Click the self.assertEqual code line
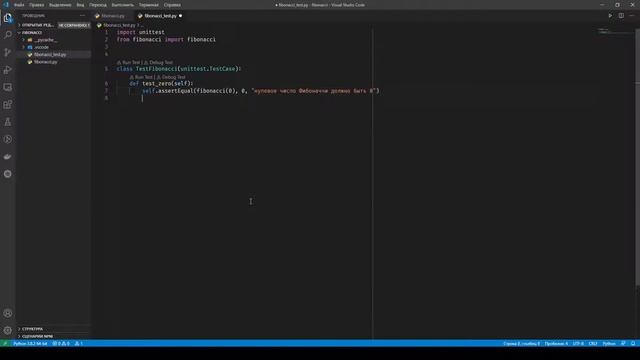640x360 pixels. click(261, 91)
